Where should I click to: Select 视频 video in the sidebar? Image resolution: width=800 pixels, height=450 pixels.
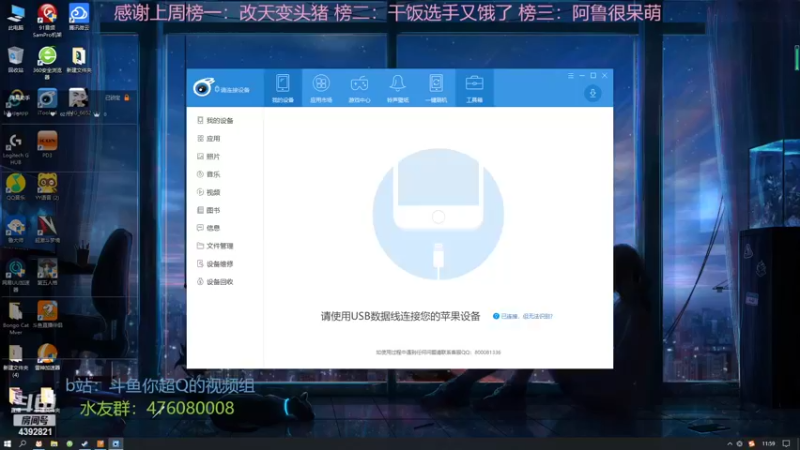click(x=209, y=192)
